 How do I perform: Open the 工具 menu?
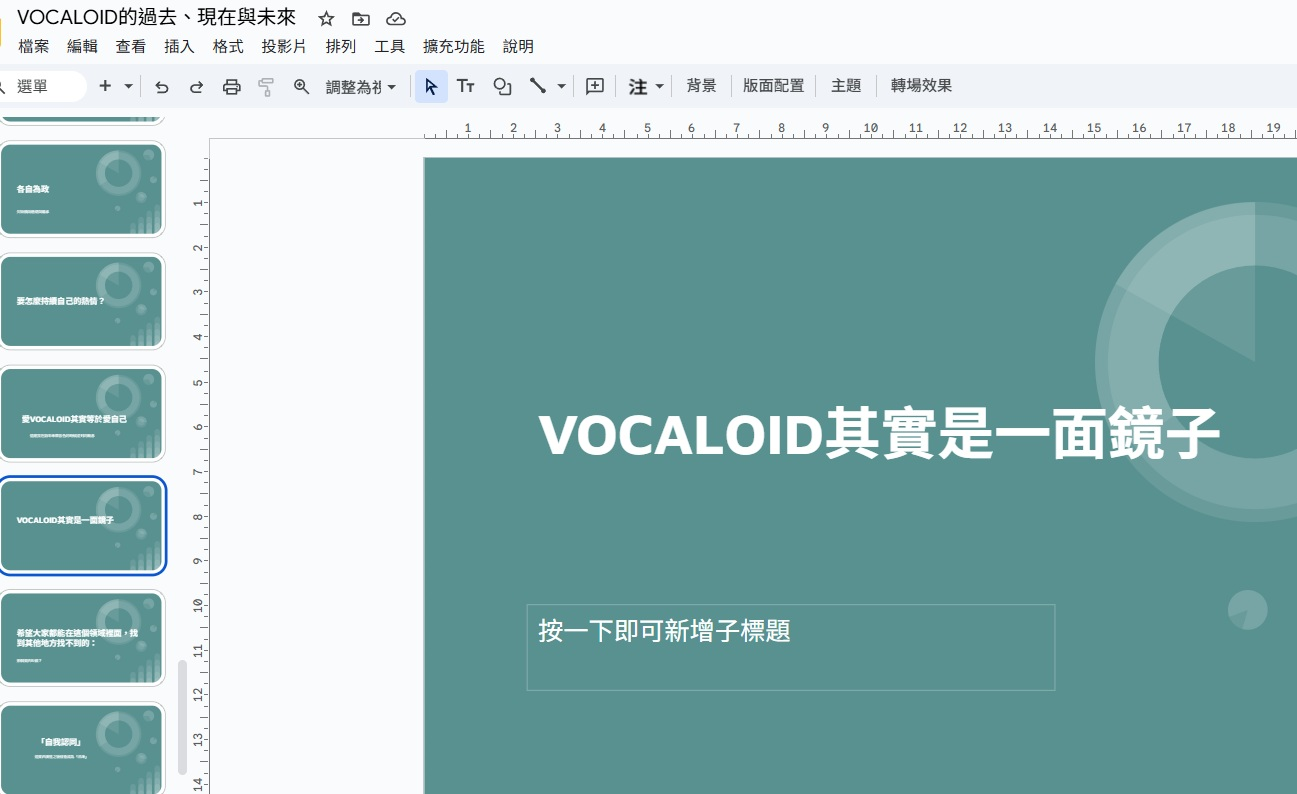[x=389, y=46]
